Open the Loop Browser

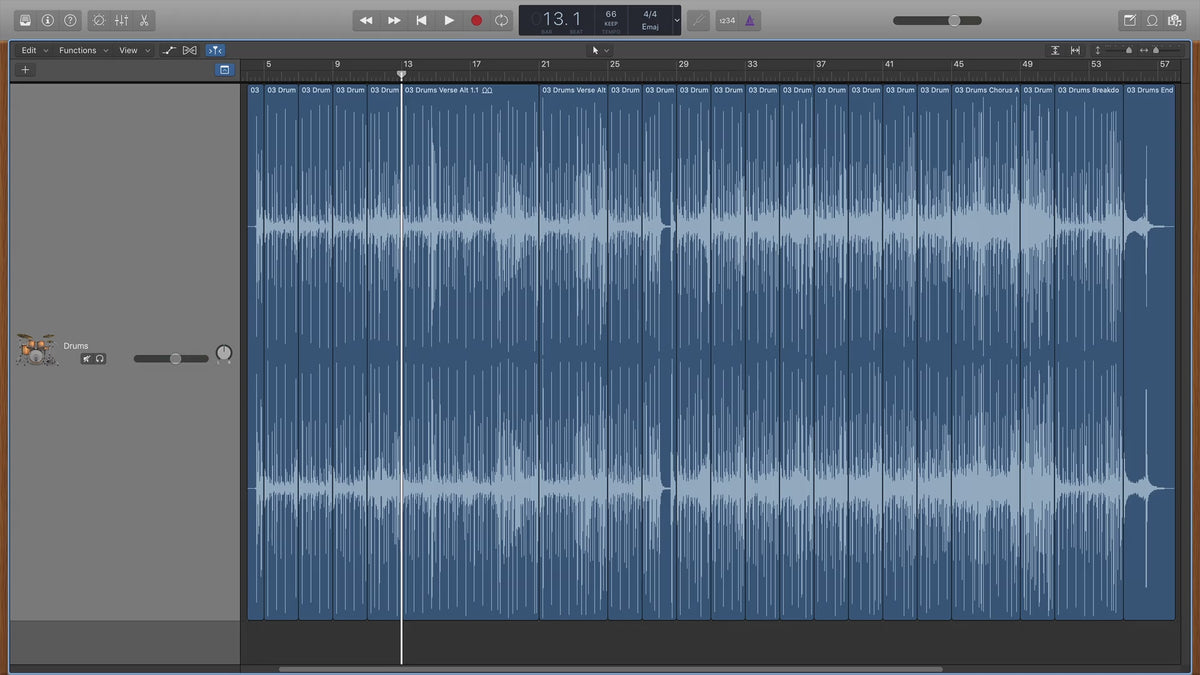[1152, 20]
